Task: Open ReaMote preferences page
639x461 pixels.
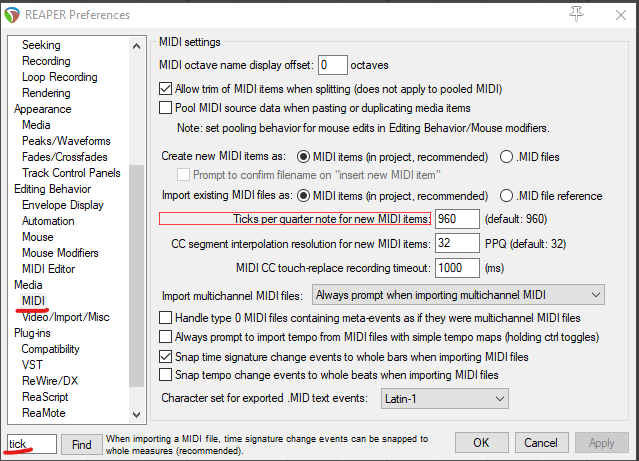Action: coord(44,412)
